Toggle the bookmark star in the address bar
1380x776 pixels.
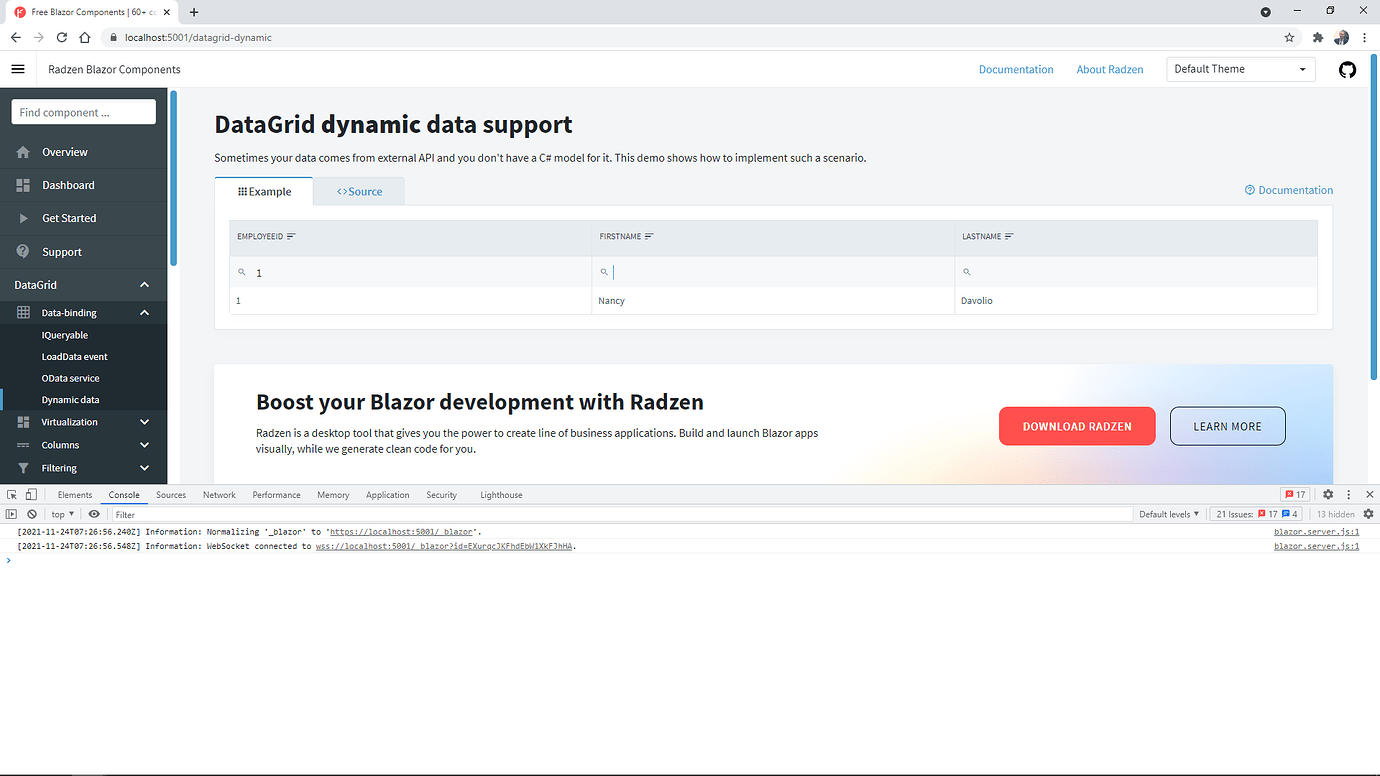pos(1289,37)
